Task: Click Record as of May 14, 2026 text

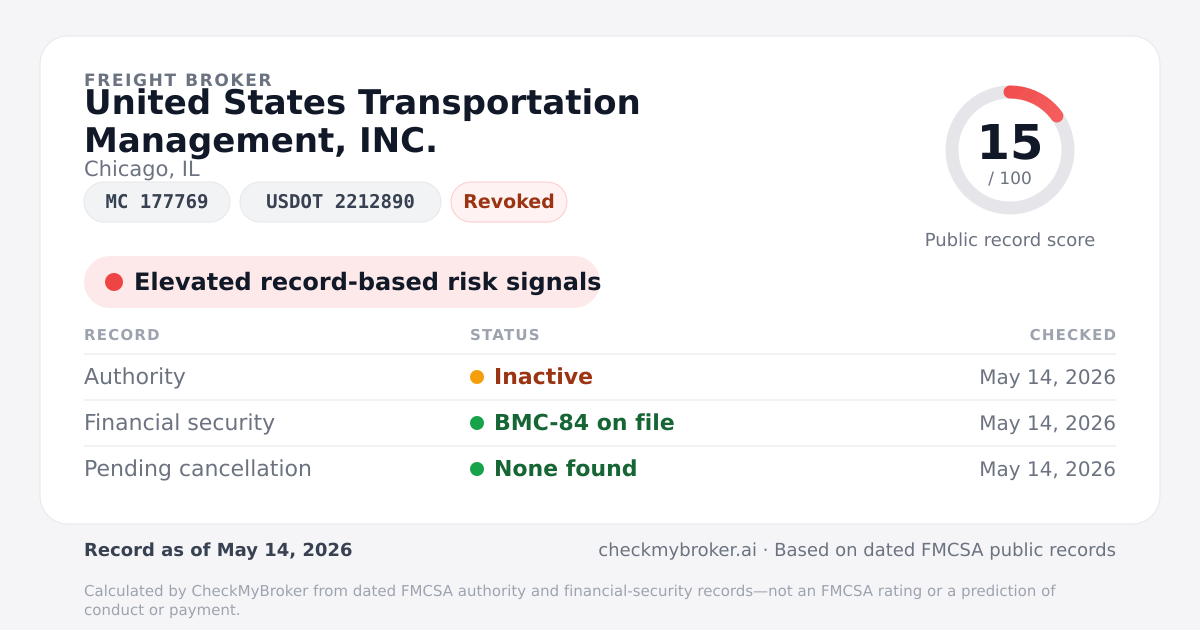Action: click(x=218, y=550)
